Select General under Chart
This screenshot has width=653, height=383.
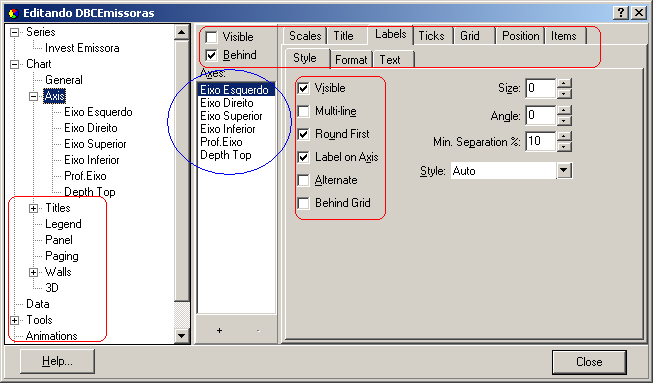[x=64, y=80]
